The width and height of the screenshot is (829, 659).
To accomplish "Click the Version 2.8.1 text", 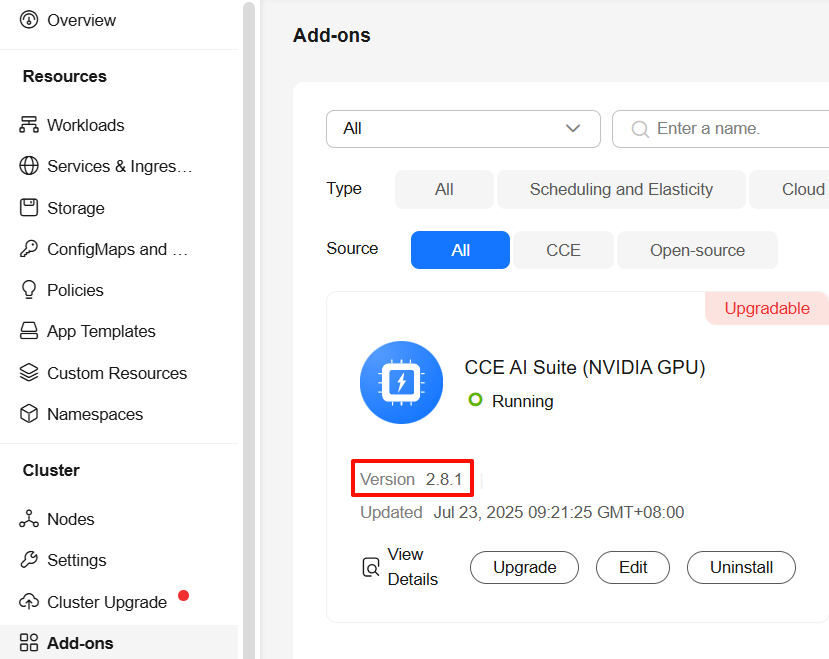I will 411,479.
